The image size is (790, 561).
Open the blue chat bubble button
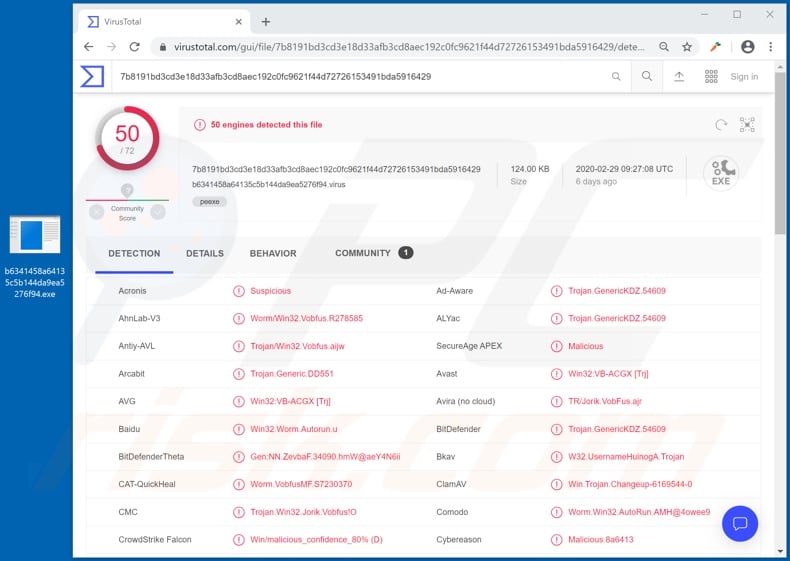coord(740,524)
